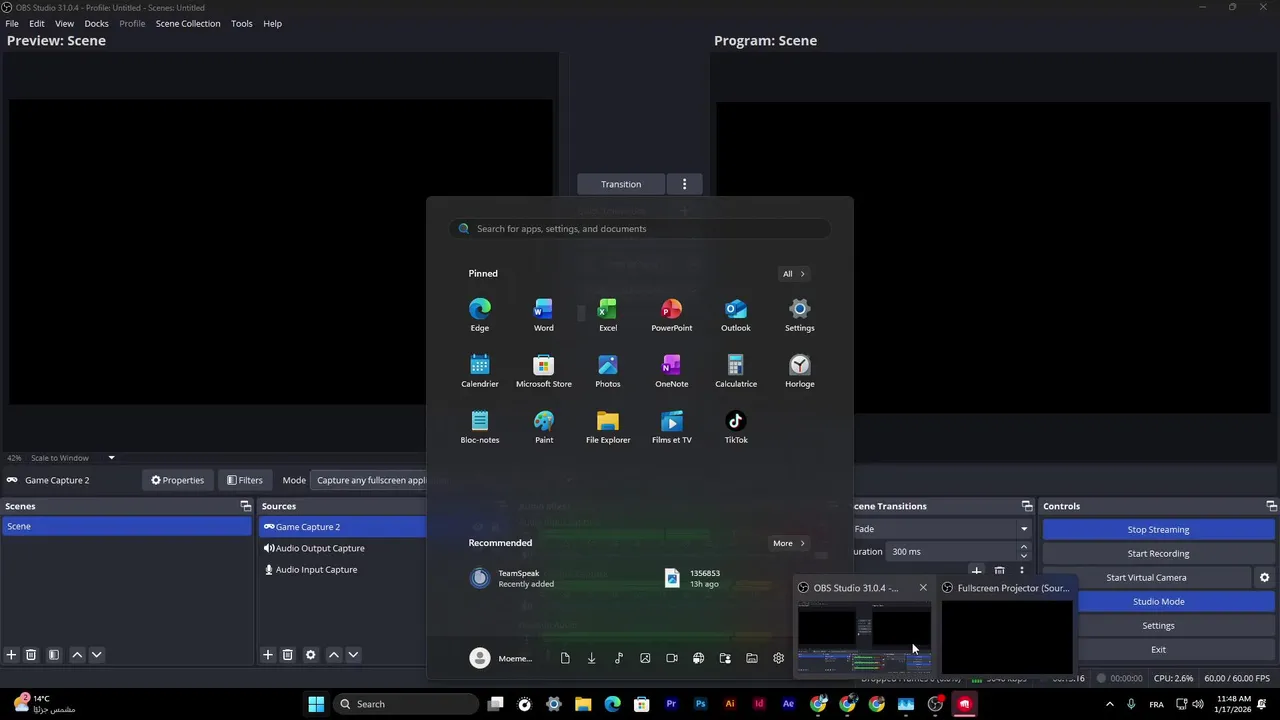1280x720 pixels.
Task: Open the Help menu
Action: (x=272, y=23)
